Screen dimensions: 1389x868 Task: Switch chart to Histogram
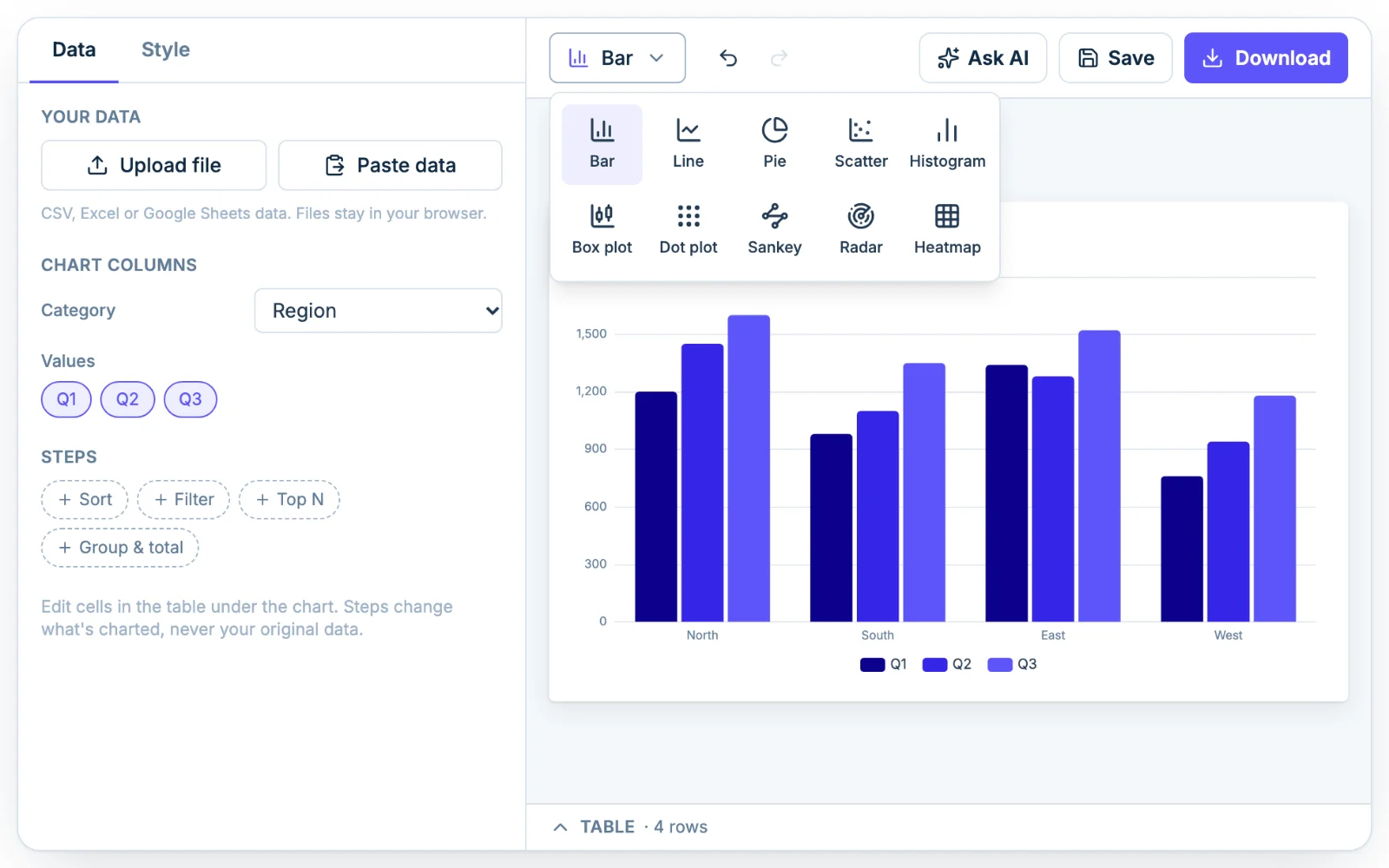pos(947,144)
